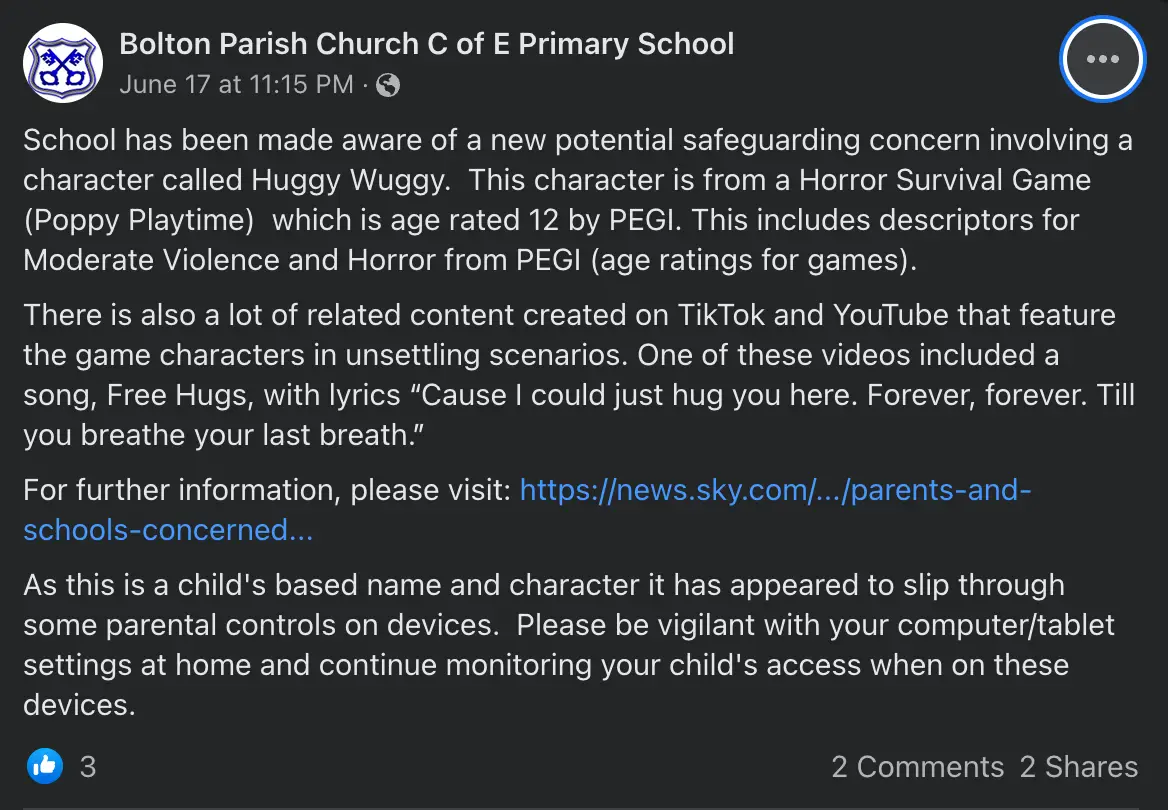Open Bolton Parish Church school page name
1168x810 pixels.
click(x=426, y=44)
